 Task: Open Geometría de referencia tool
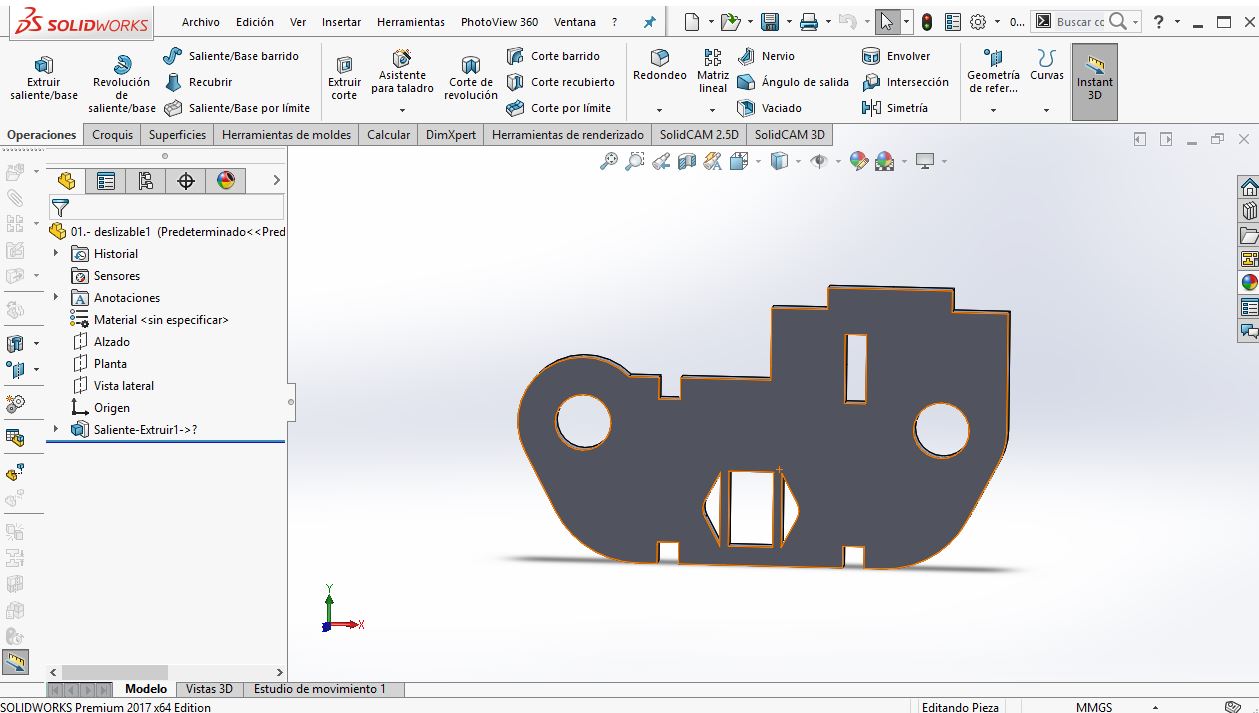click(x=993, y=70)
